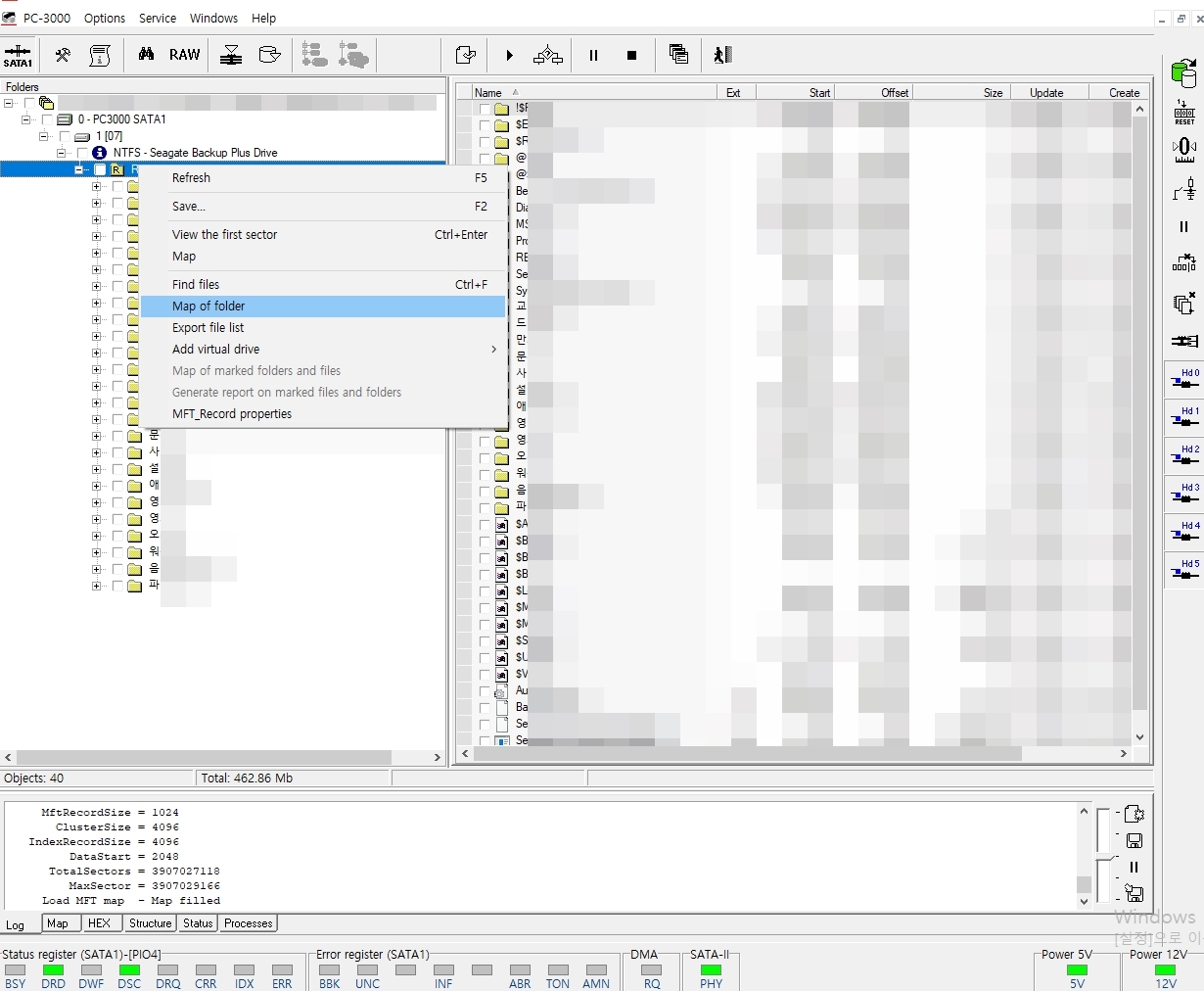Select head Hd 2 button
Image resolution: width=1204 pixels, height=991 pixels.
click(1184, 456)
